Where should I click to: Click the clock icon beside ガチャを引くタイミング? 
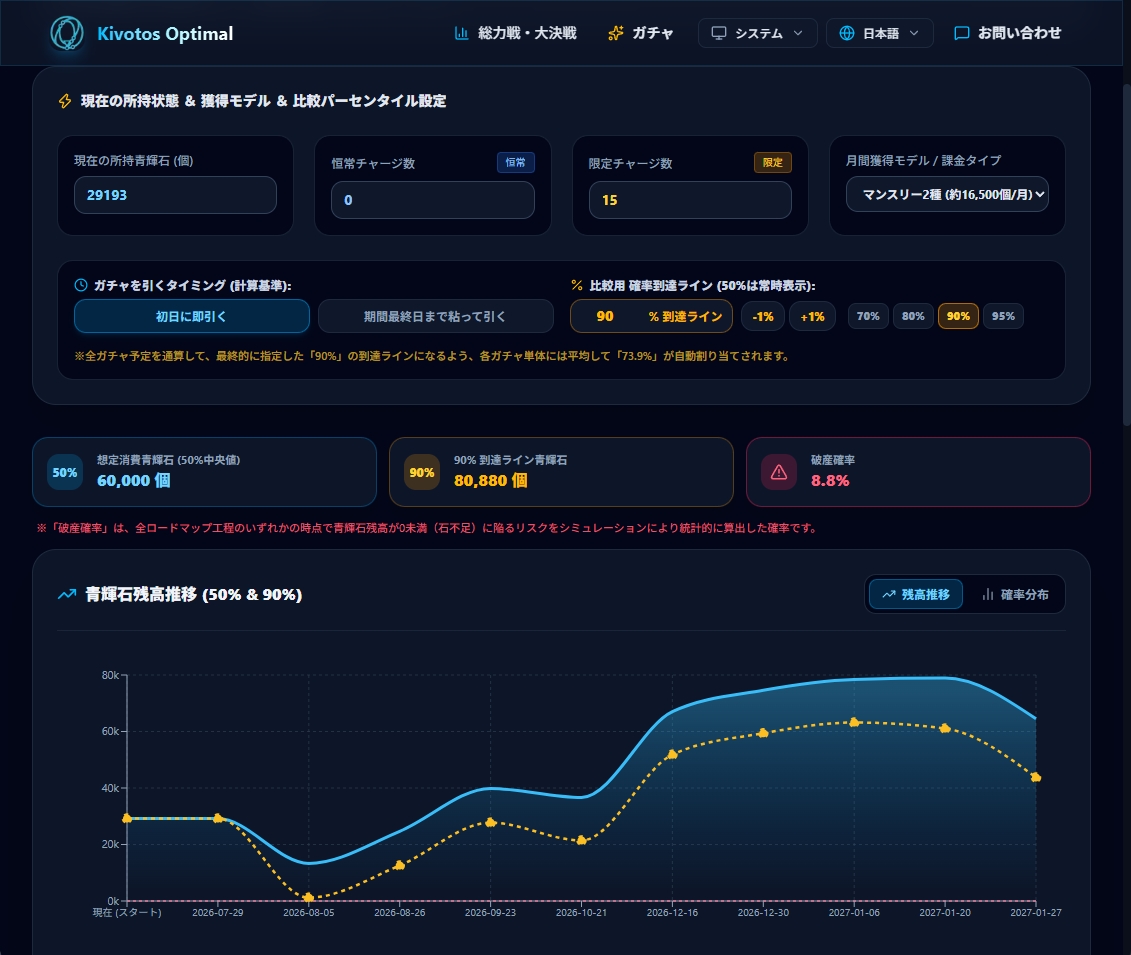pos(81,285)
